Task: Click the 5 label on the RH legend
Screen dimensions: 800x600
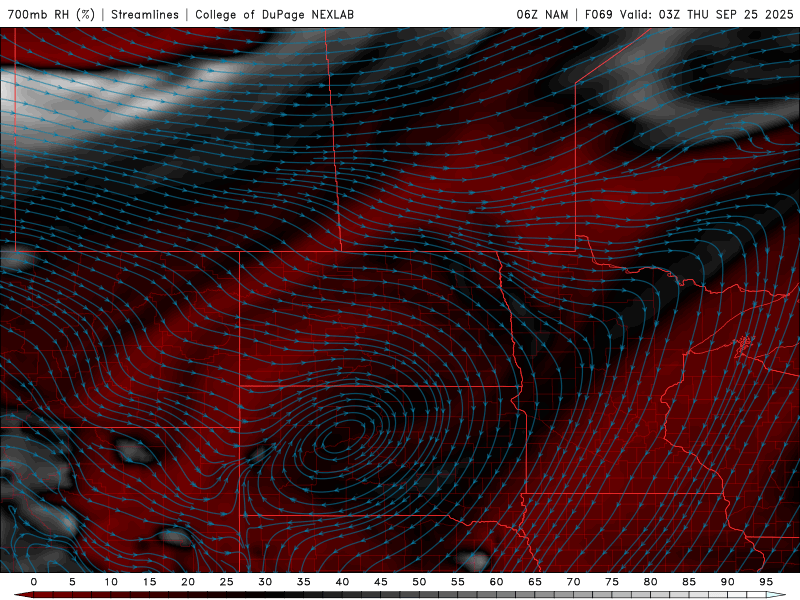Action: [72, 582]
